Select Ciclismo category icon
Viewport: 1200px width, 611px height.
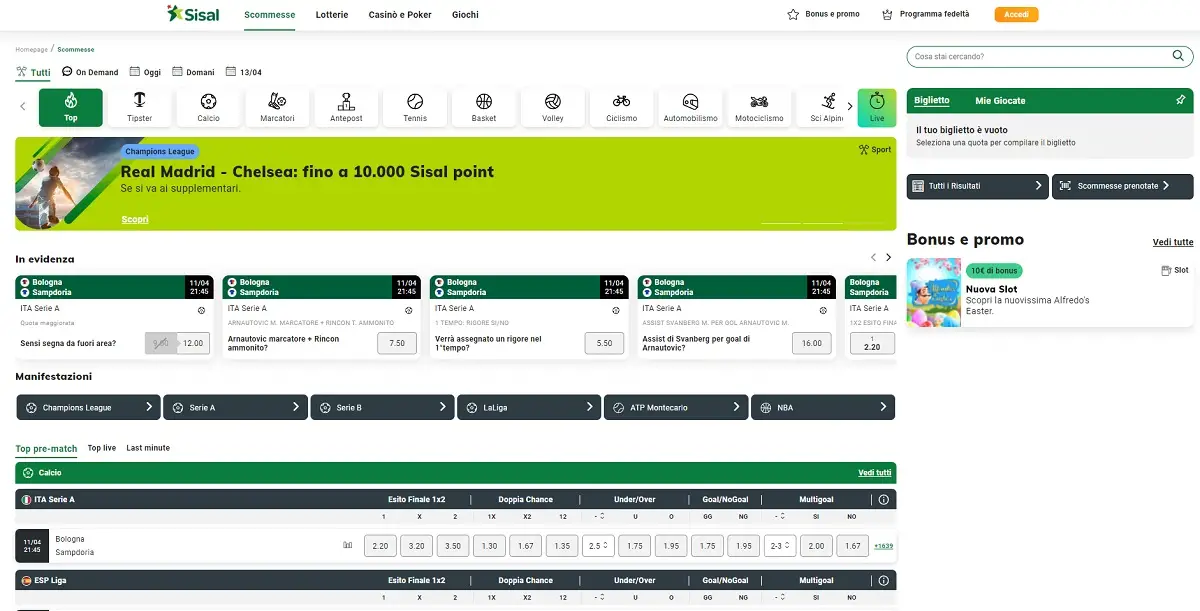[x=621, y=108]
